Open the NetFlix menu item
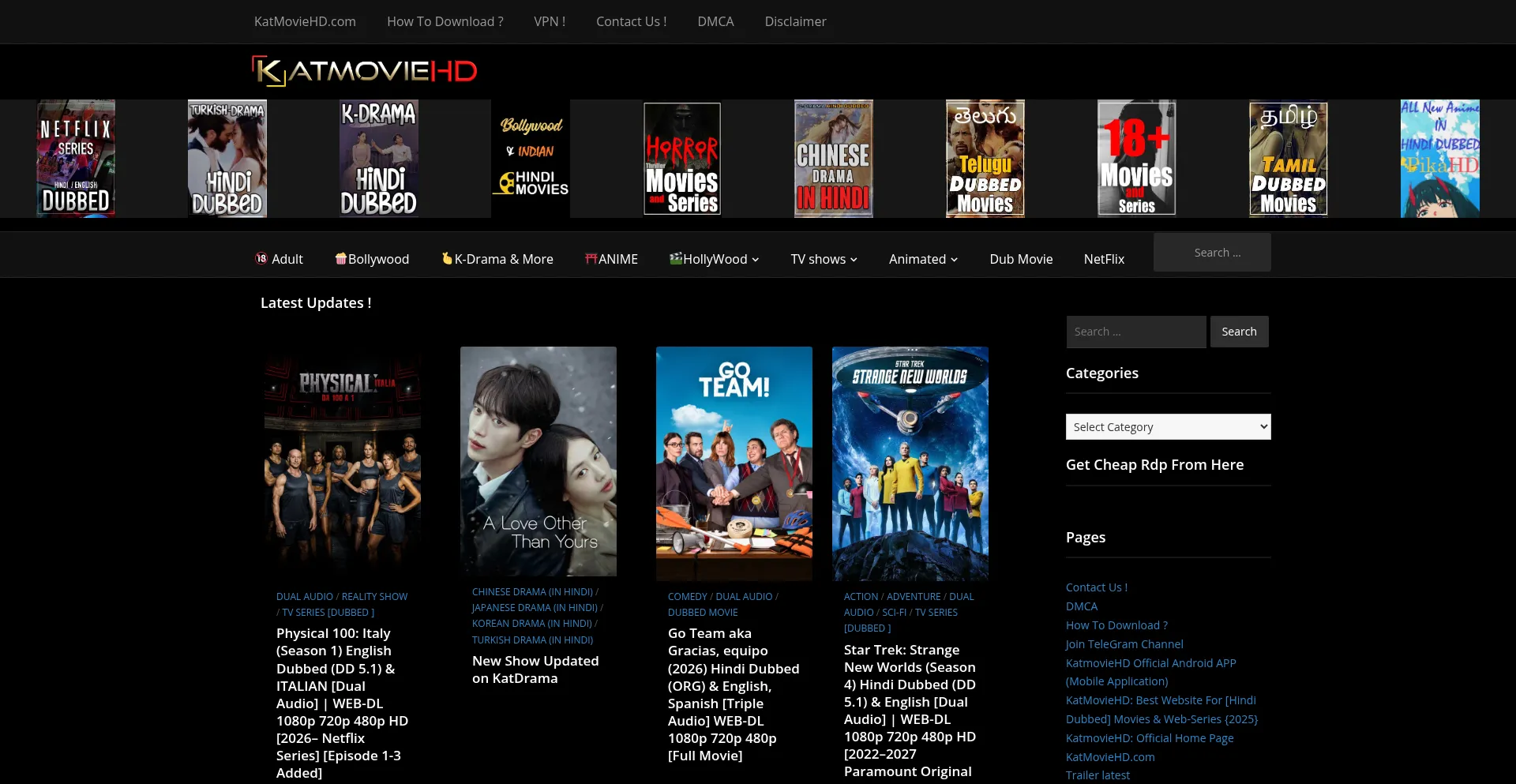This screenshot has height=784, width=1516. (x=1104, y=259)
